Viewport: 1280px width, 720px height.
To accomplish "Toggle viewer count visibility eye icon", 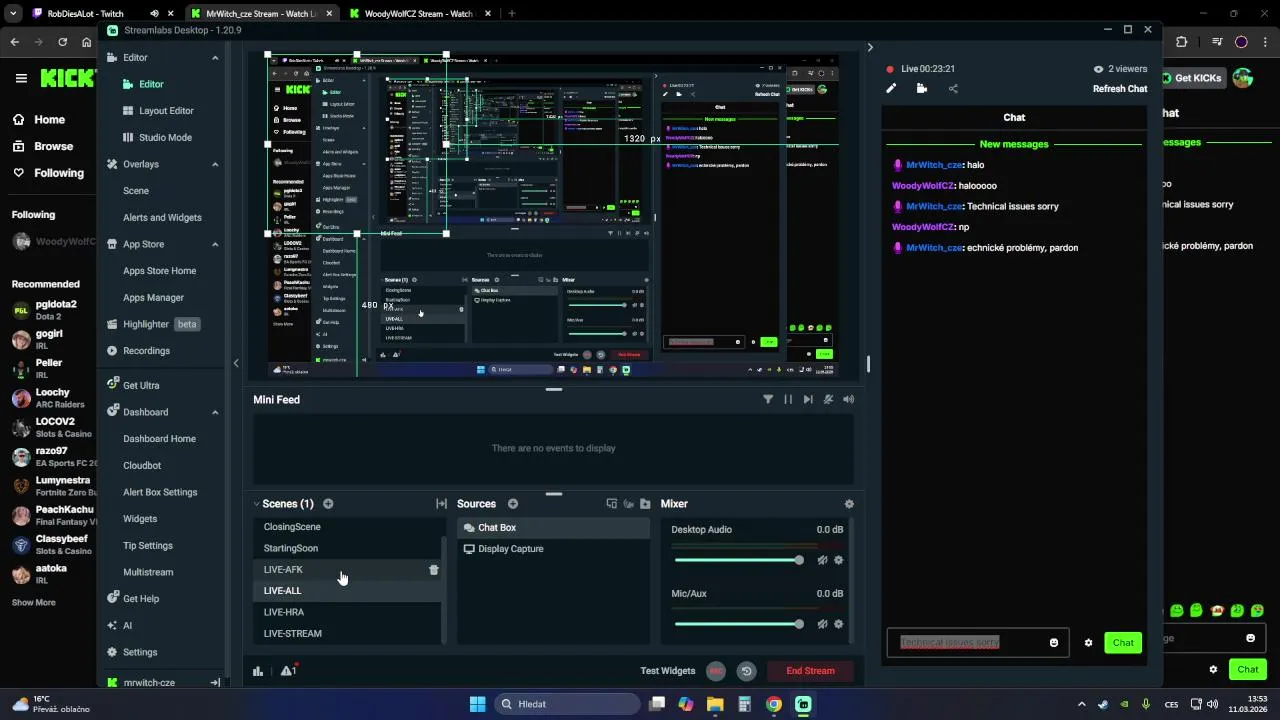I will (1098, 69).
